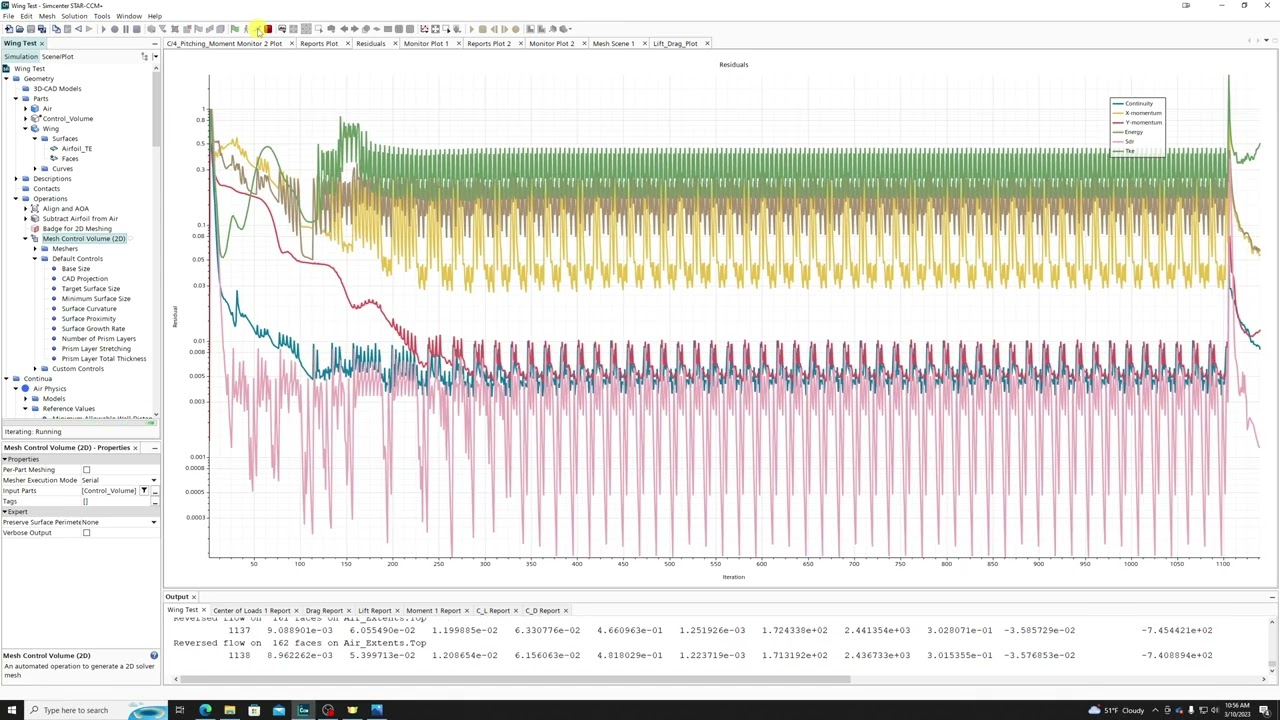Switch to the Lift_Drag_Plot tab

pos(675,44)
